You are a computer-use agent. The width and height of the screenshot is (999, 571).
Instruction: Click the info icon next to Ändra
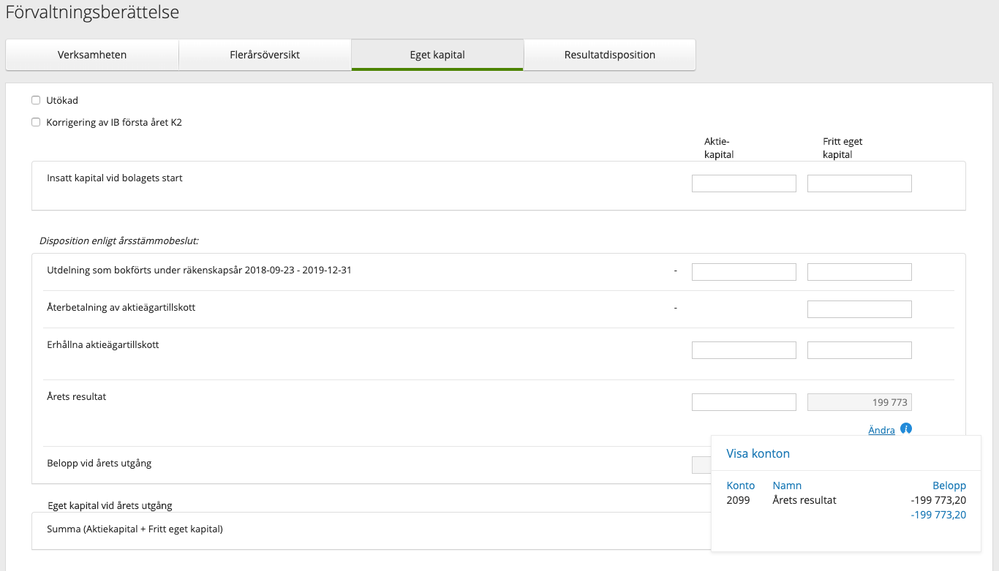[x=906, y=428]
